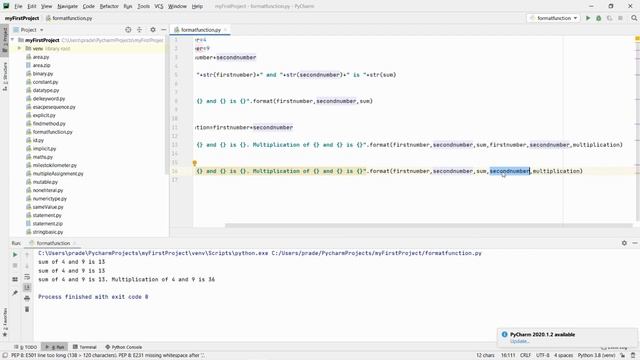This screenshot has height=360, width=640.
Task: Click the yellow intention light bulb
Action: (195, 163)
